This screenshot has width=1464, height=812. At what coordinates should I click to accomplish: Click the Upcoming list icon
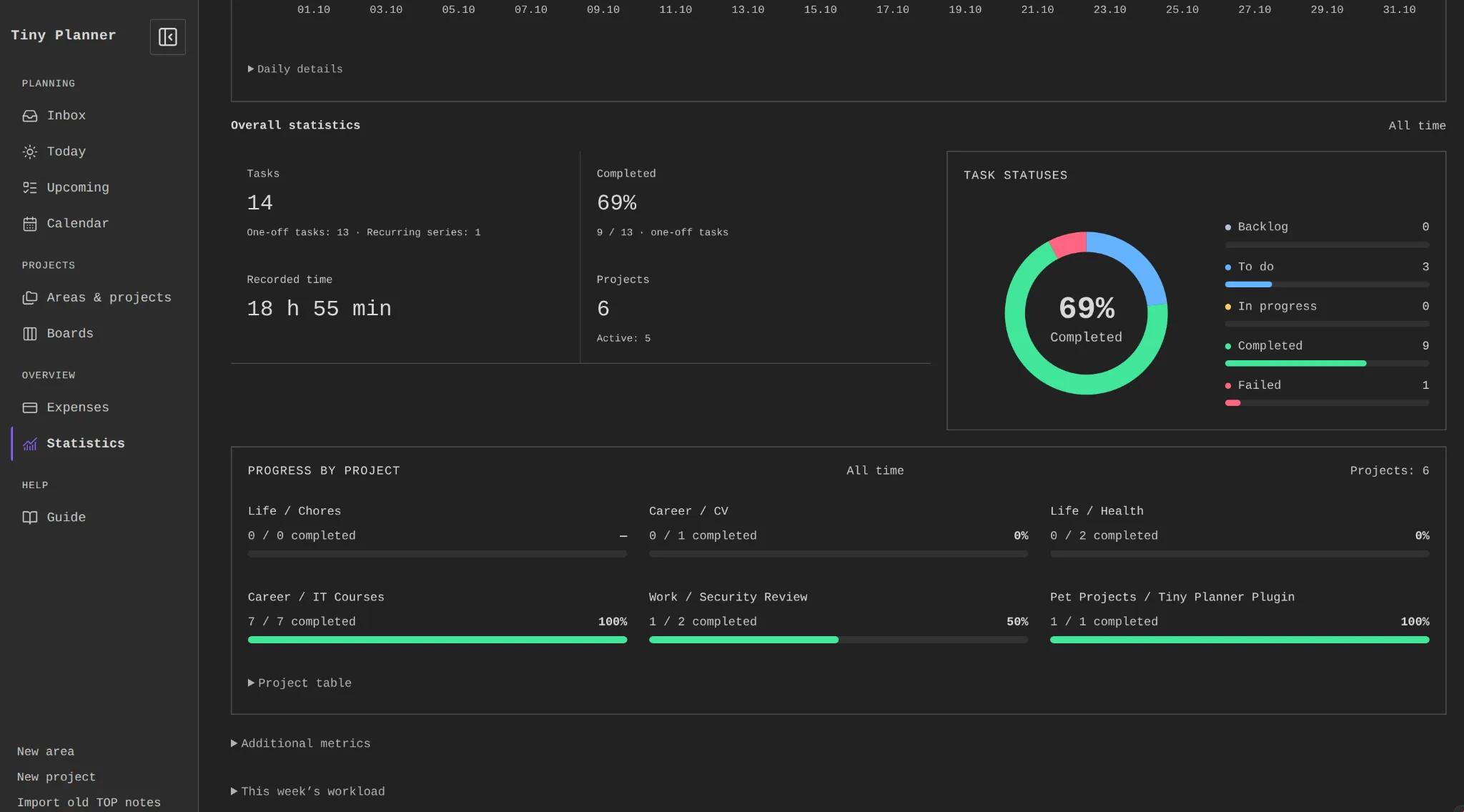point(29,188)
